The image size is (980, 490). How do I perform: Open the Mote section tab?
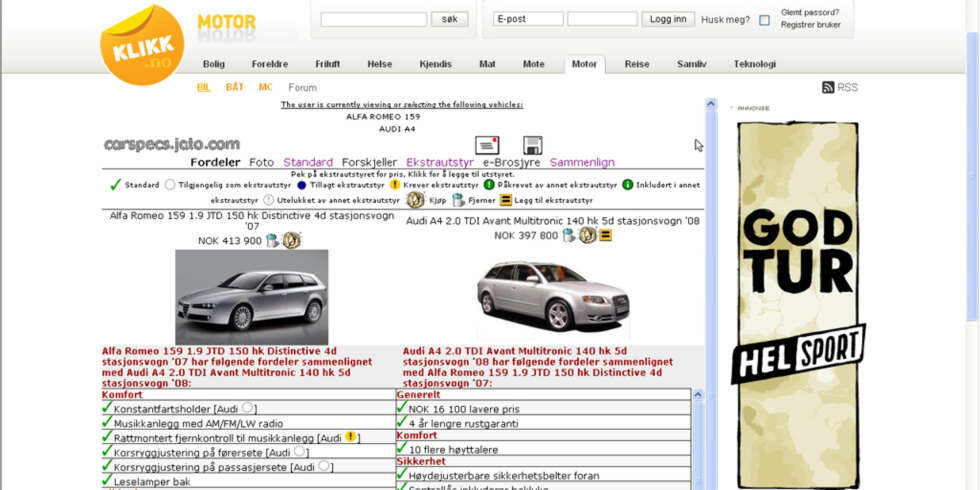tap(533, 64)
